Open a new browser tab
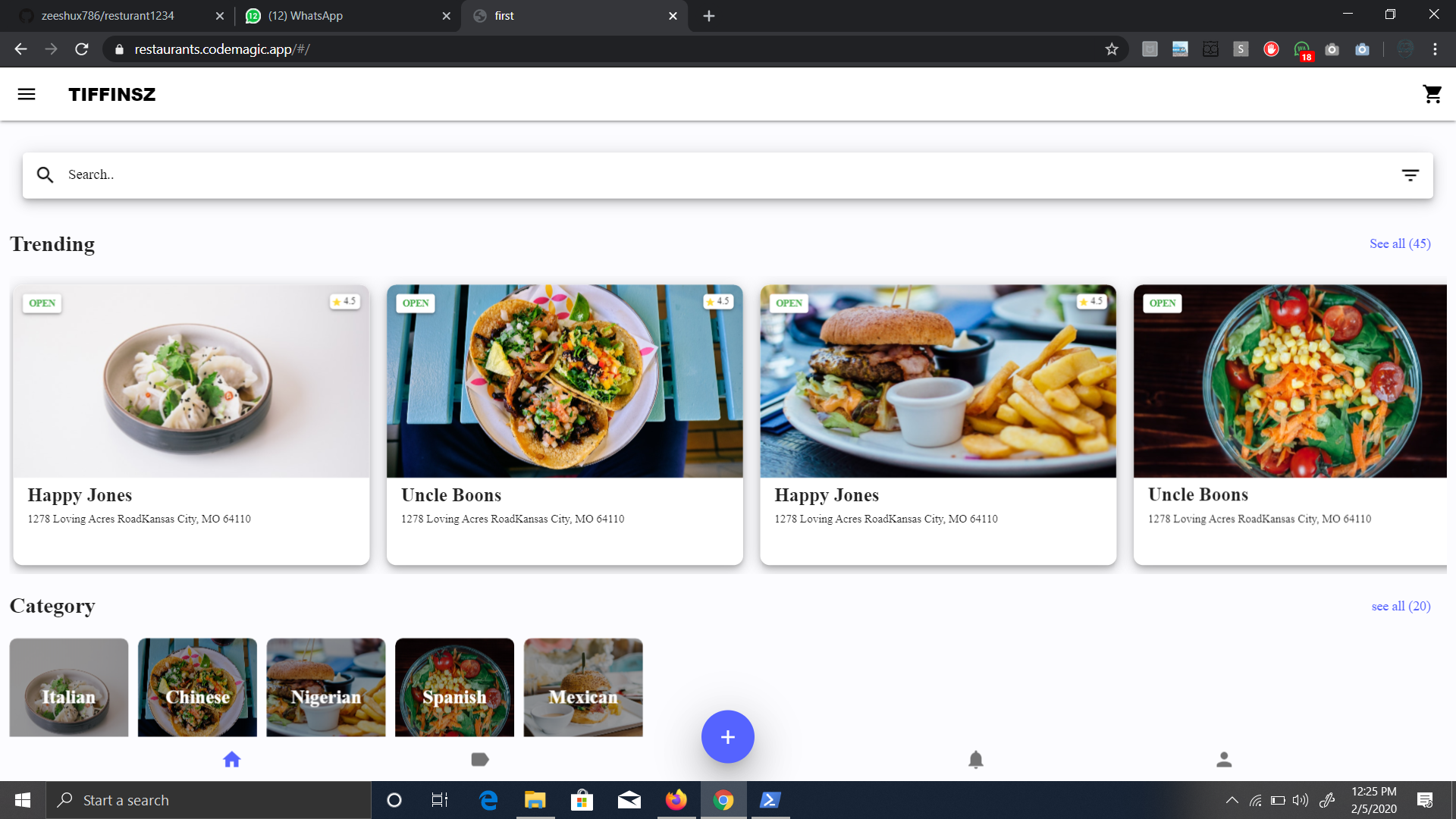This screenshot has height=819, width=1456. coord(709,16)
